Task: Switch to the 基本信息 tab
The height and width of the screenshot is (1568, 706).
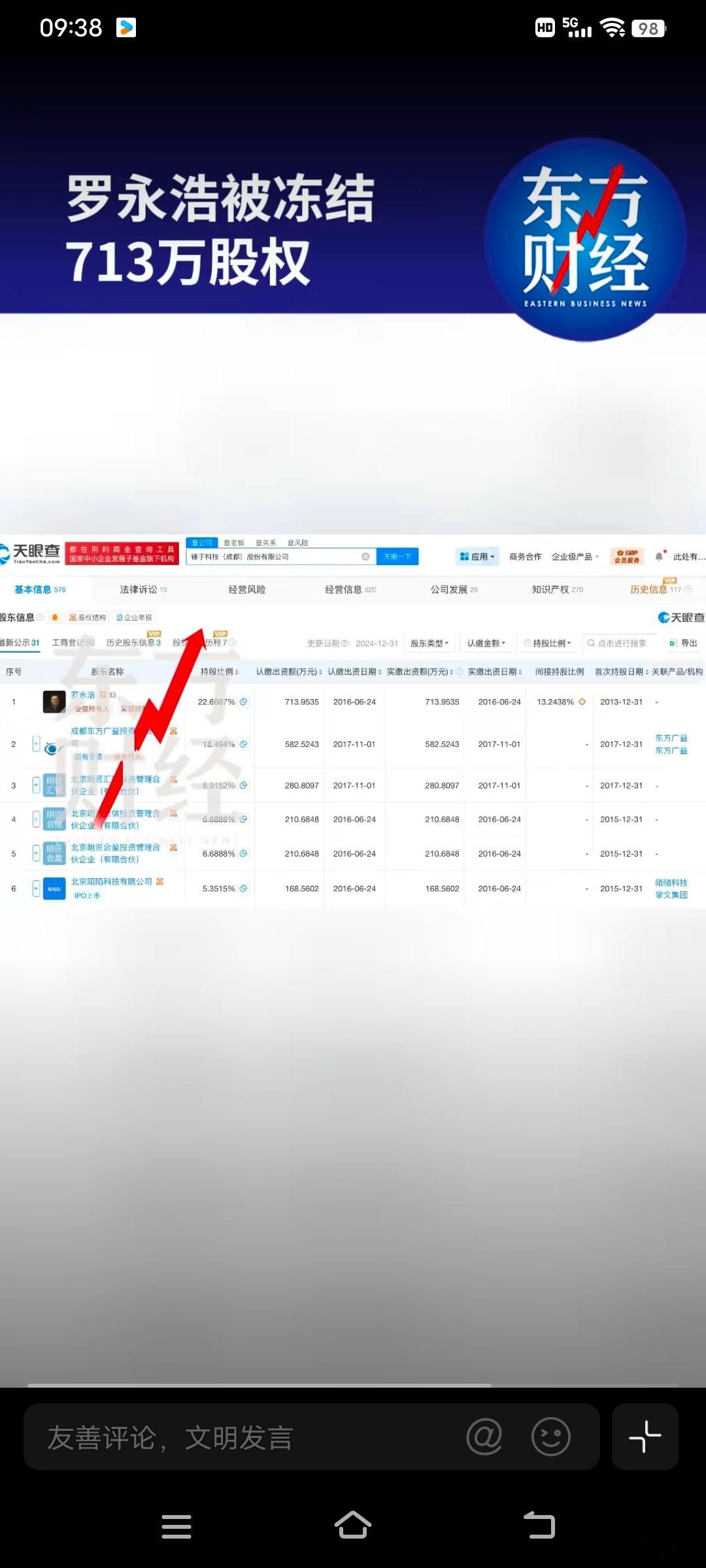Action: coord(40,589)
